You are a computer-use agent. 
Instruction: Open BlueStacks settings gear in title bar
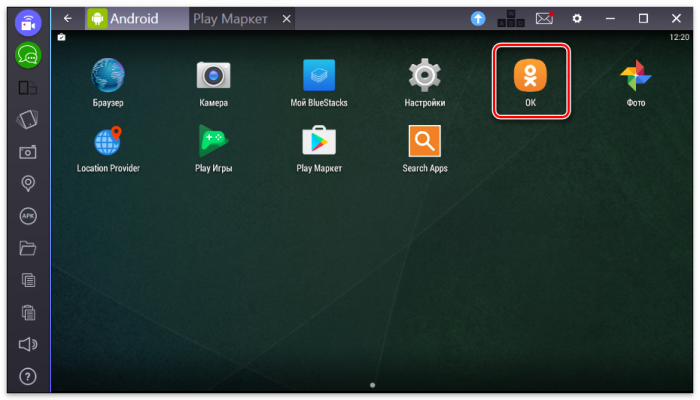coord(576,18)
